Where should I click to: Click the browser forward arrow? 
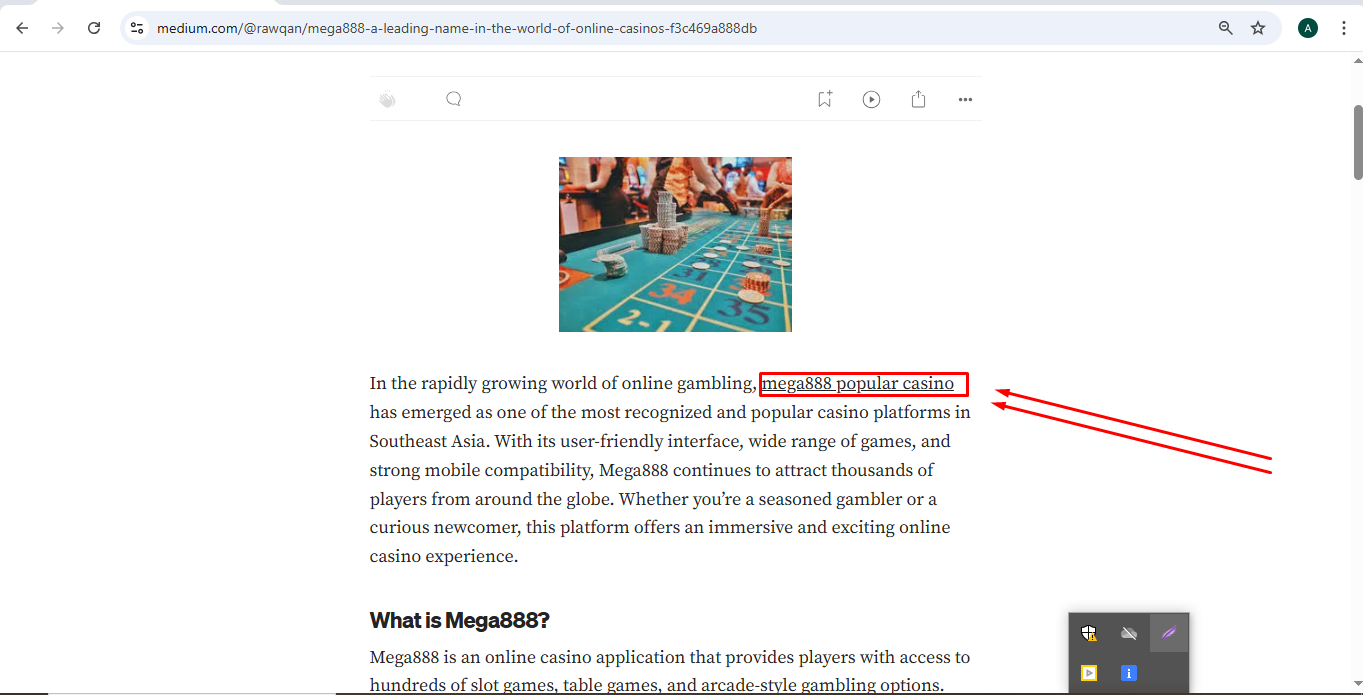pos(58,28)
